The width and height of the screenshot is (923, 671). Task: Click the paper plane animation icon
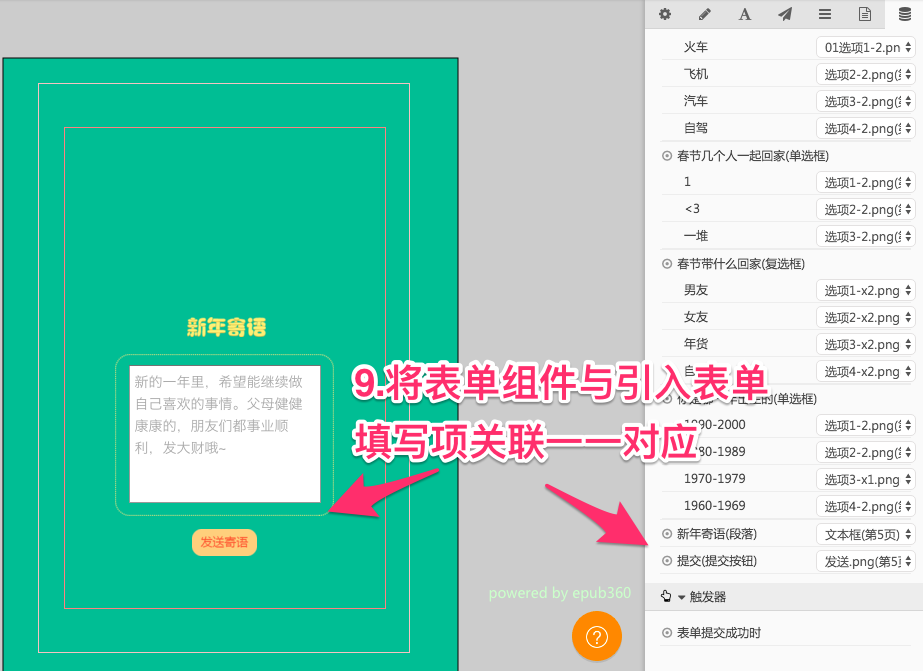point(785,14)
